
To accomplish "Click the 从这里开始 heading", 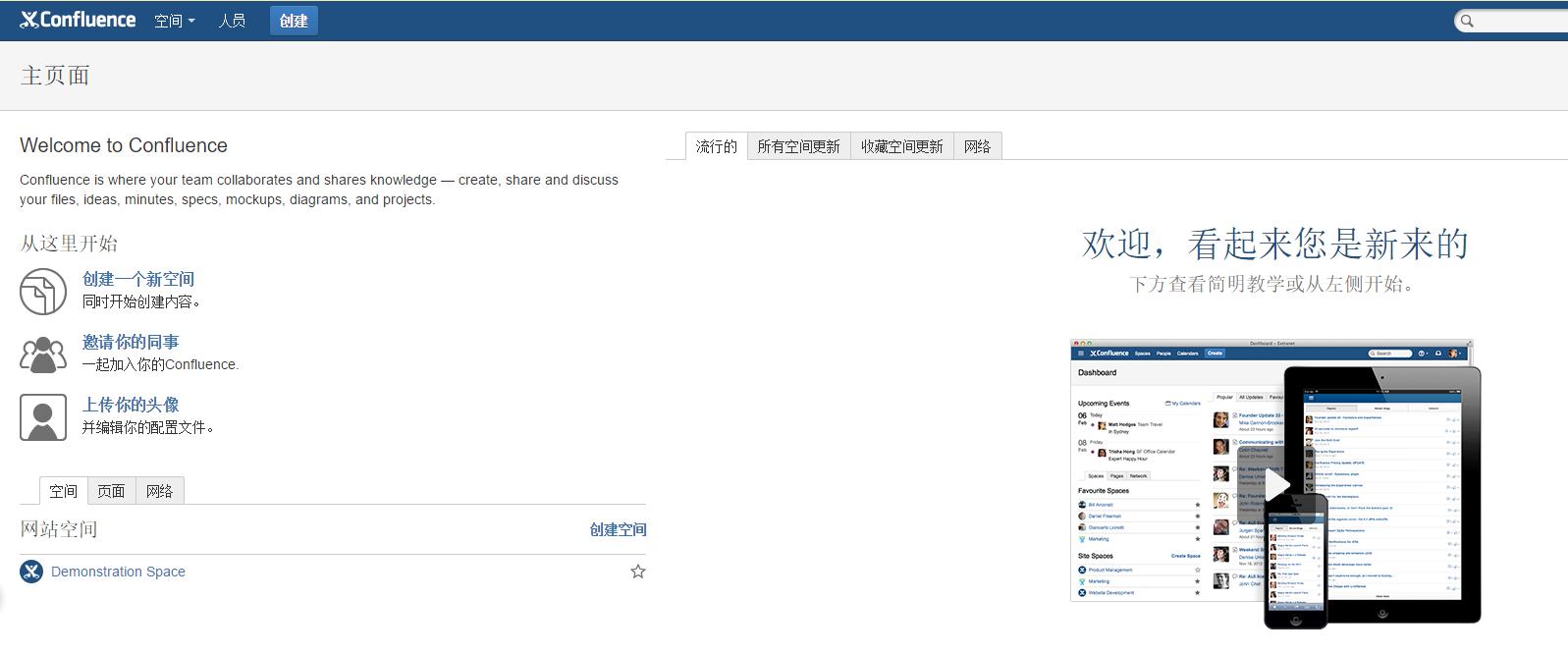I will [69, 244].
